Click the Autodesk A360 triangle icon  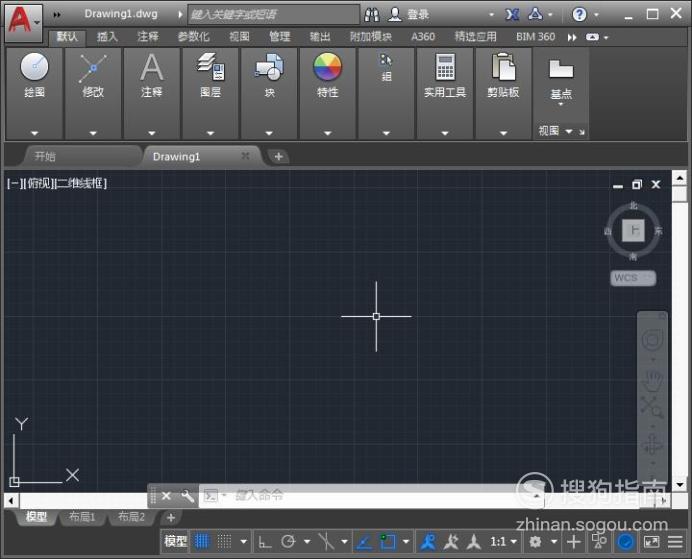[x=535, y=15]
